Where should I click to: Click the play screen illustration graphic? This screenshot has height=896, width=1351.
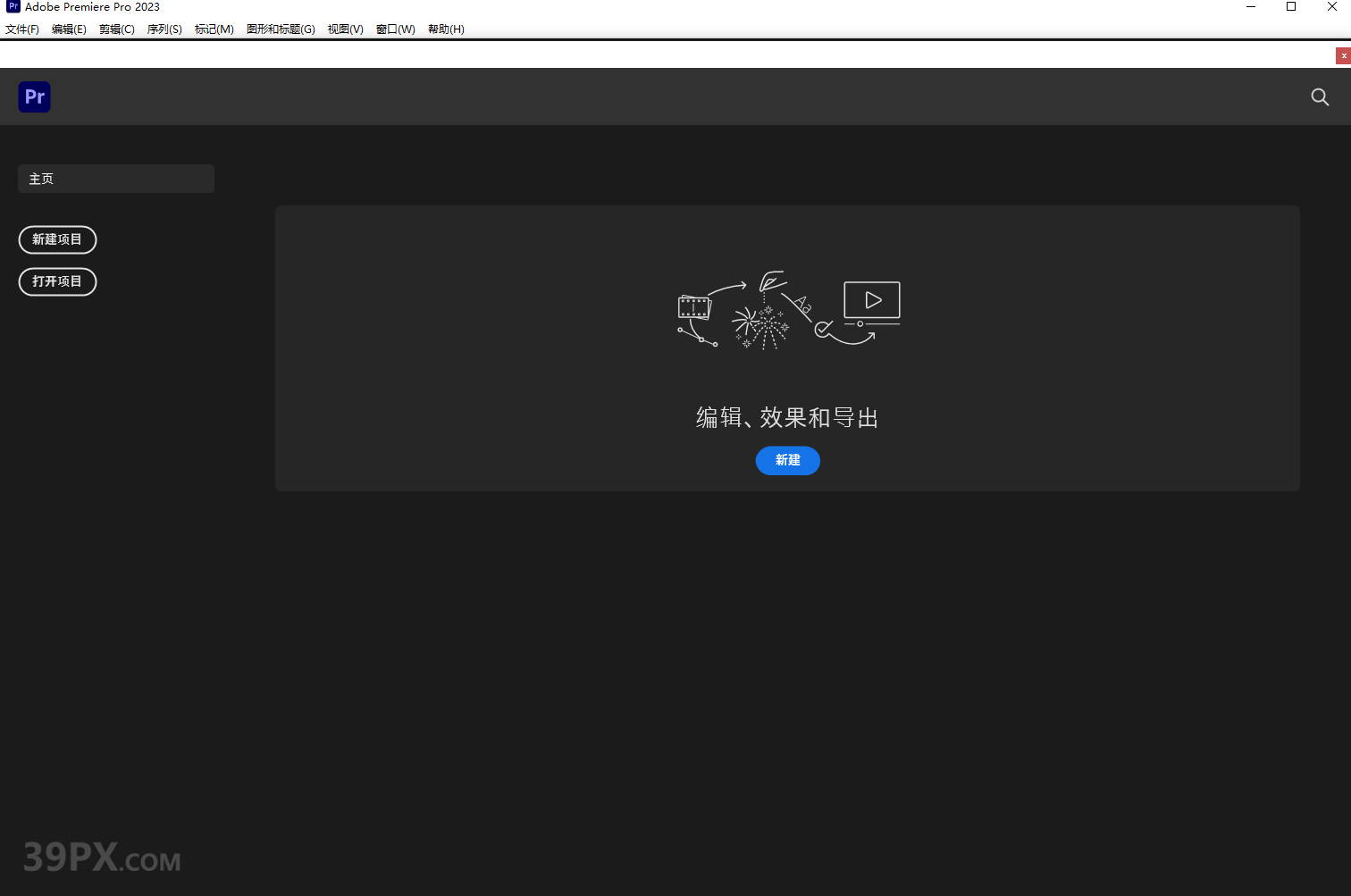click(871, 301)
